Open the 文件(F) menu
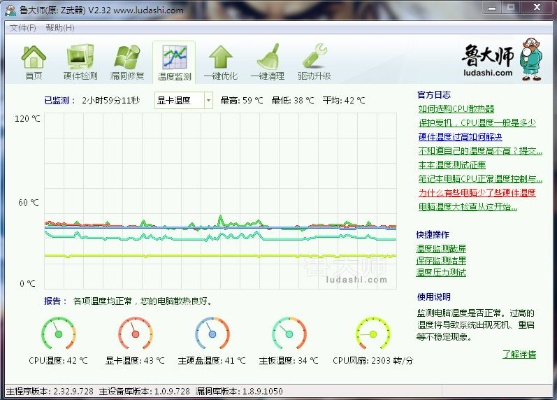This screenshot has width=557, height=400. coord(23,28)
